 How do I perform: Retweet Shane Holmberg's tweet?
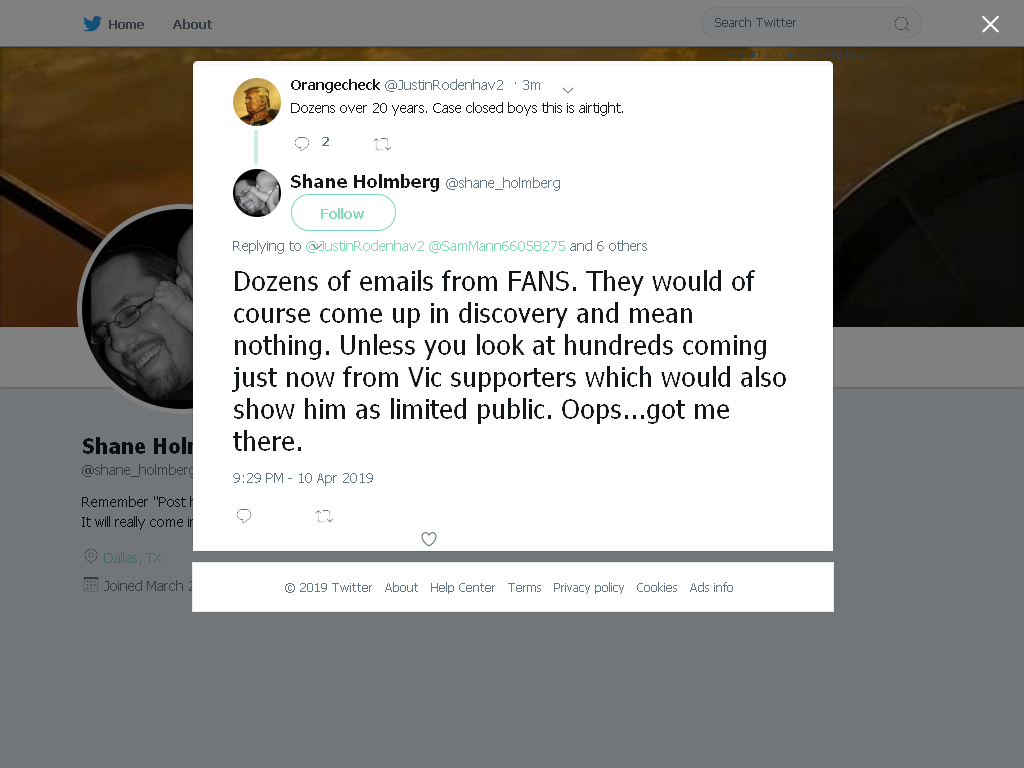pos(324,517)
